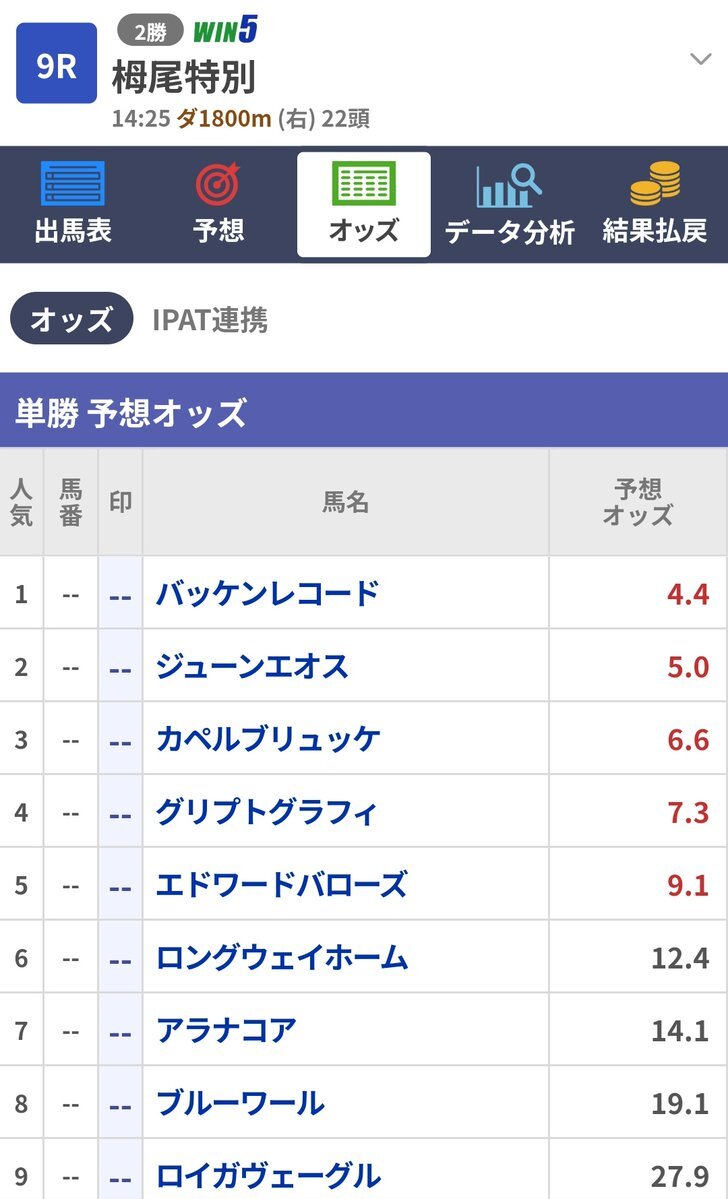Open the データ分析 chart icon
The image size is (728, 1199).
[x=509, y=184]
